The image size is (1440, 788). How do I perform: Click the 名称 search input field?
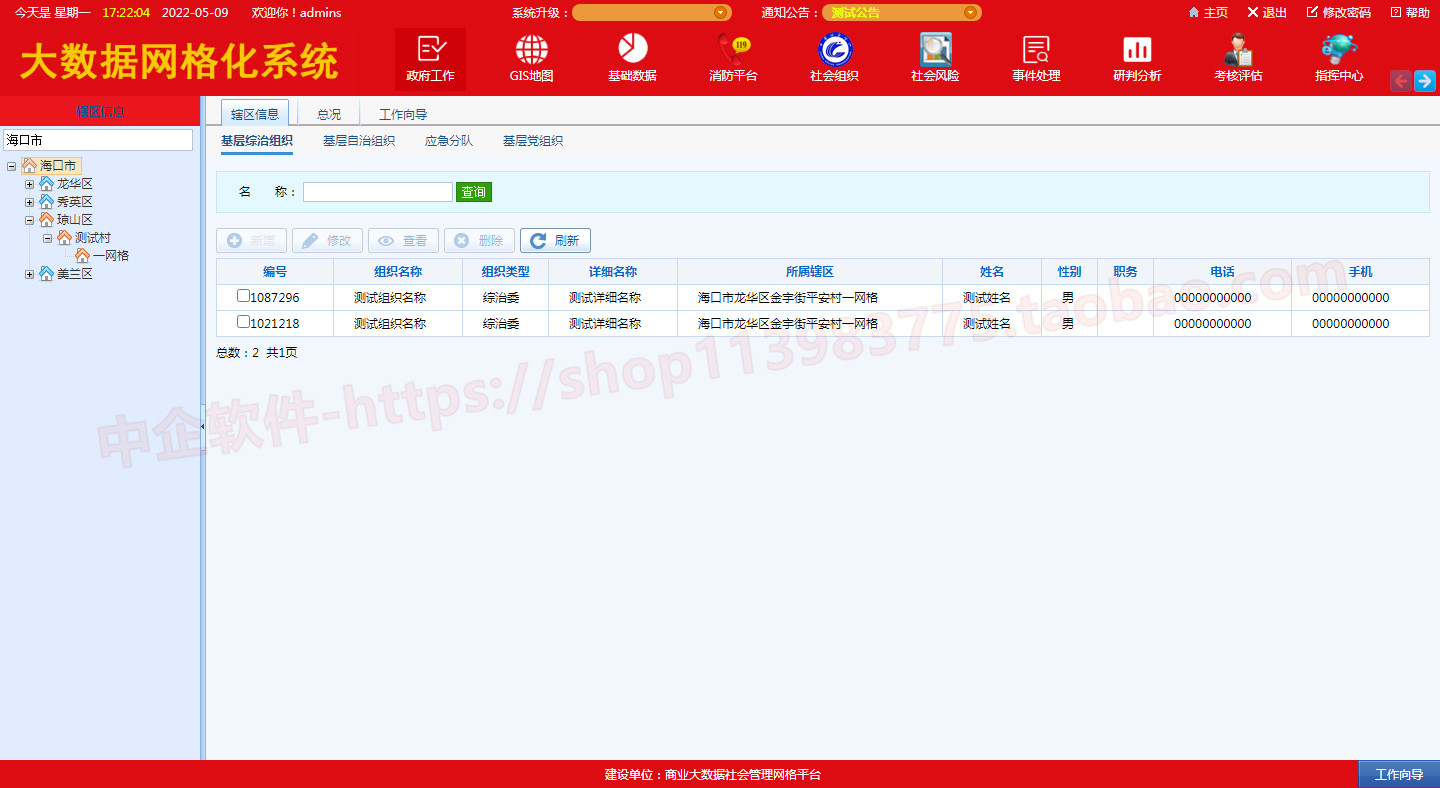[x=378, y=192]
